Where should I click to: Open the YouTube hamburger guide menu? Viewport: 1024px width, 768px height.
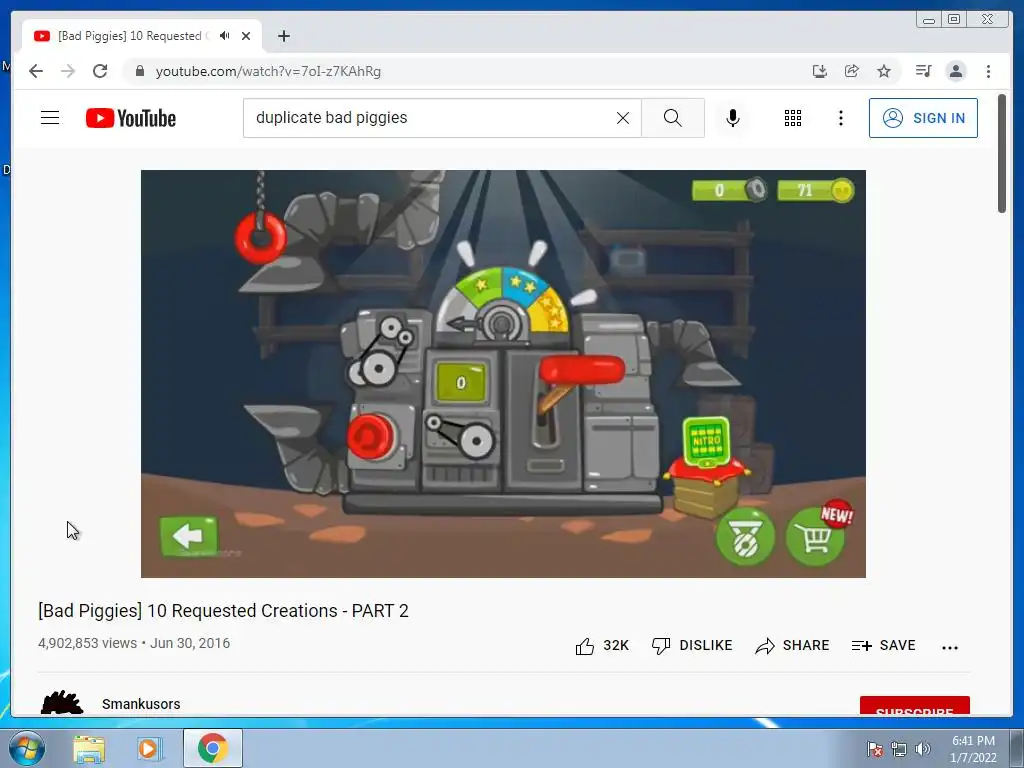pos(50,118)
